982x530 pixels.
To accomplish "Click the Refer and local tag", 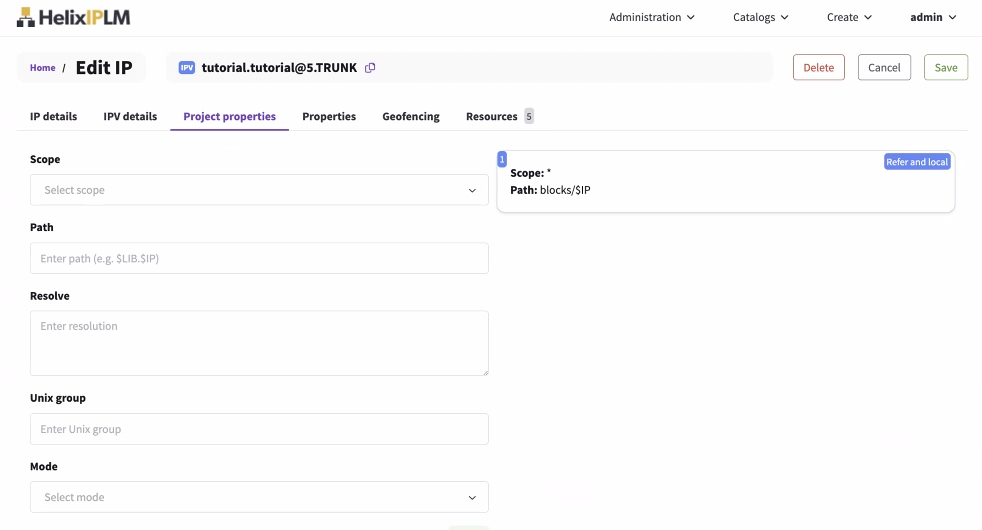I will 916,162.
